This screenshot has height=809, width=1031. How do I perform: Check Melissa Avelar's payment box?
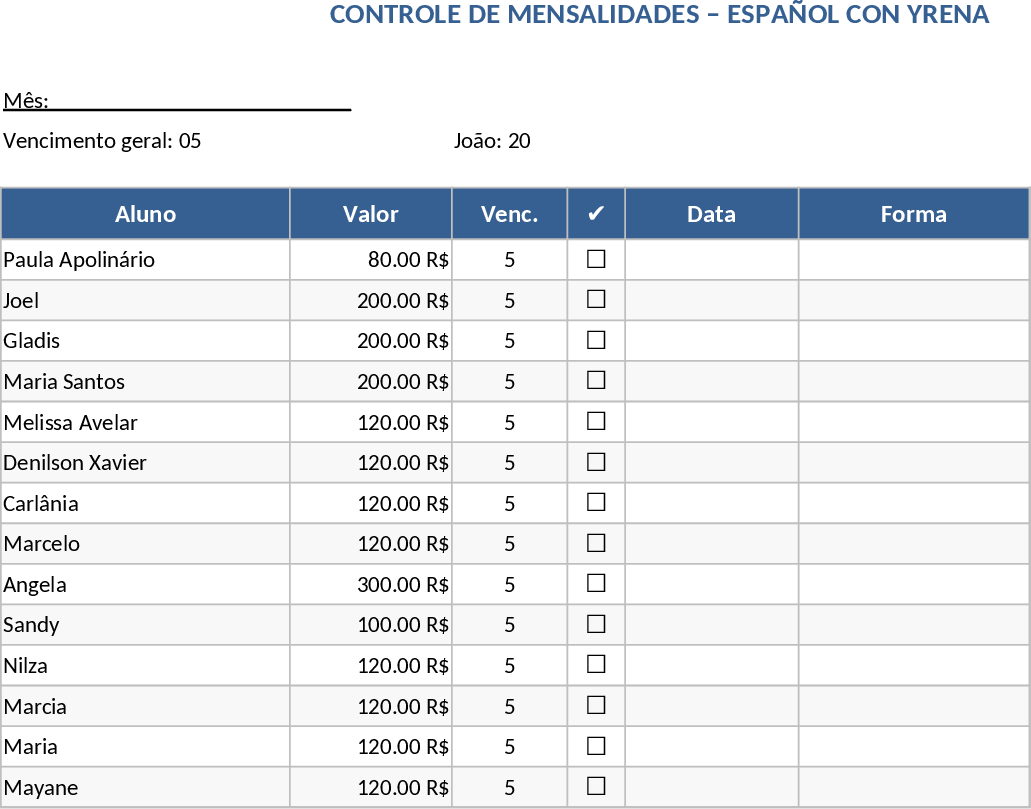[x=596, y=421]
